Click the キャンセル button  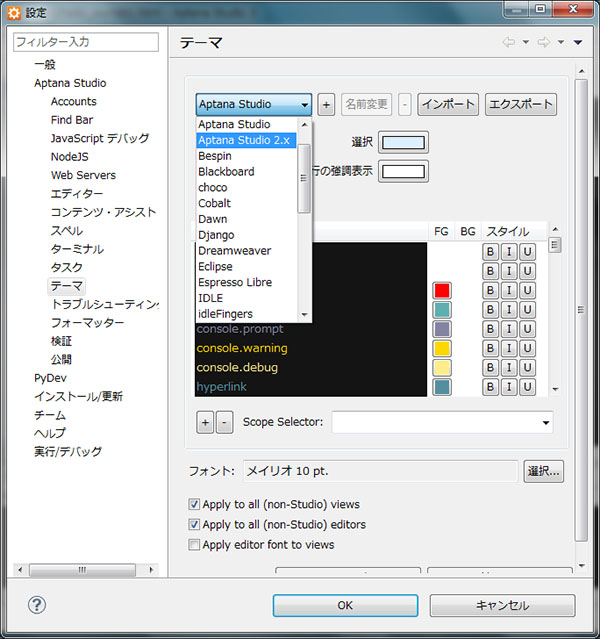(502, 605)
